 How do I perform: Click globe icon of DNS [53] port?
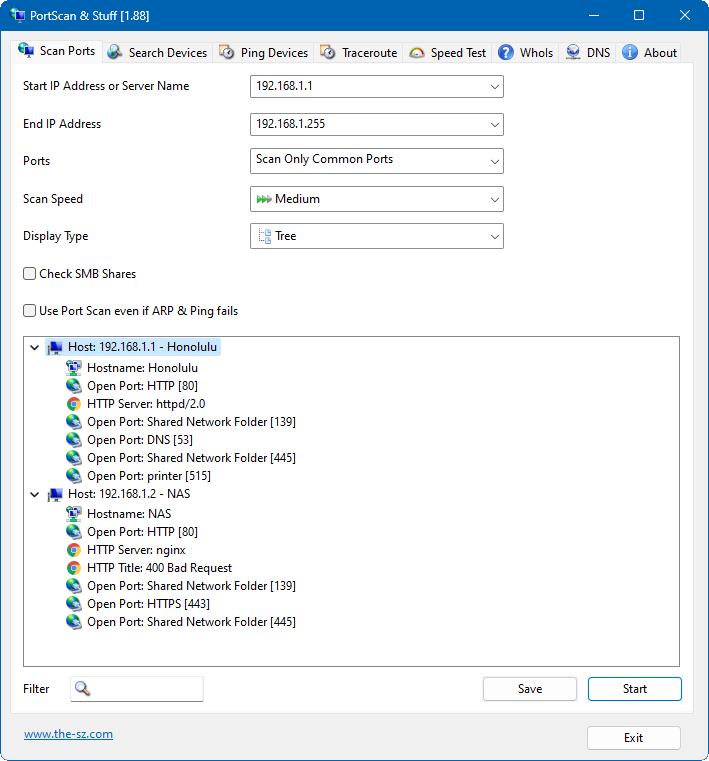pyautogui.click(x=74, y=440)
